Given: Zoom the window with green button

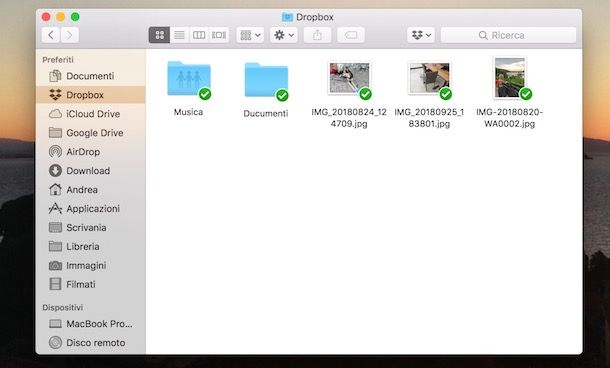Looking at the screenshot, I should click(x=75, y=17).
